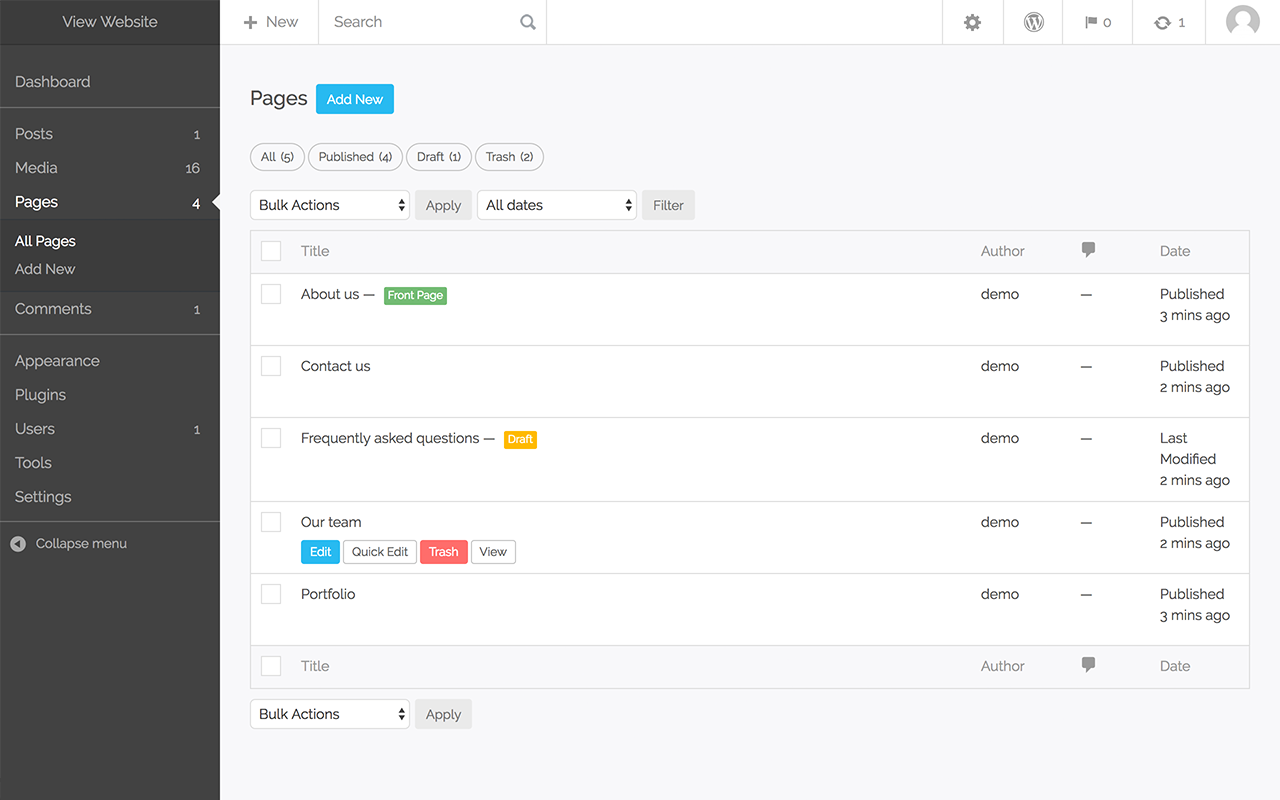This screenshot has height=800, width=1280.
Task: Click the Collapse menu label
Action: pyautogui.click(x=81, y=544)
